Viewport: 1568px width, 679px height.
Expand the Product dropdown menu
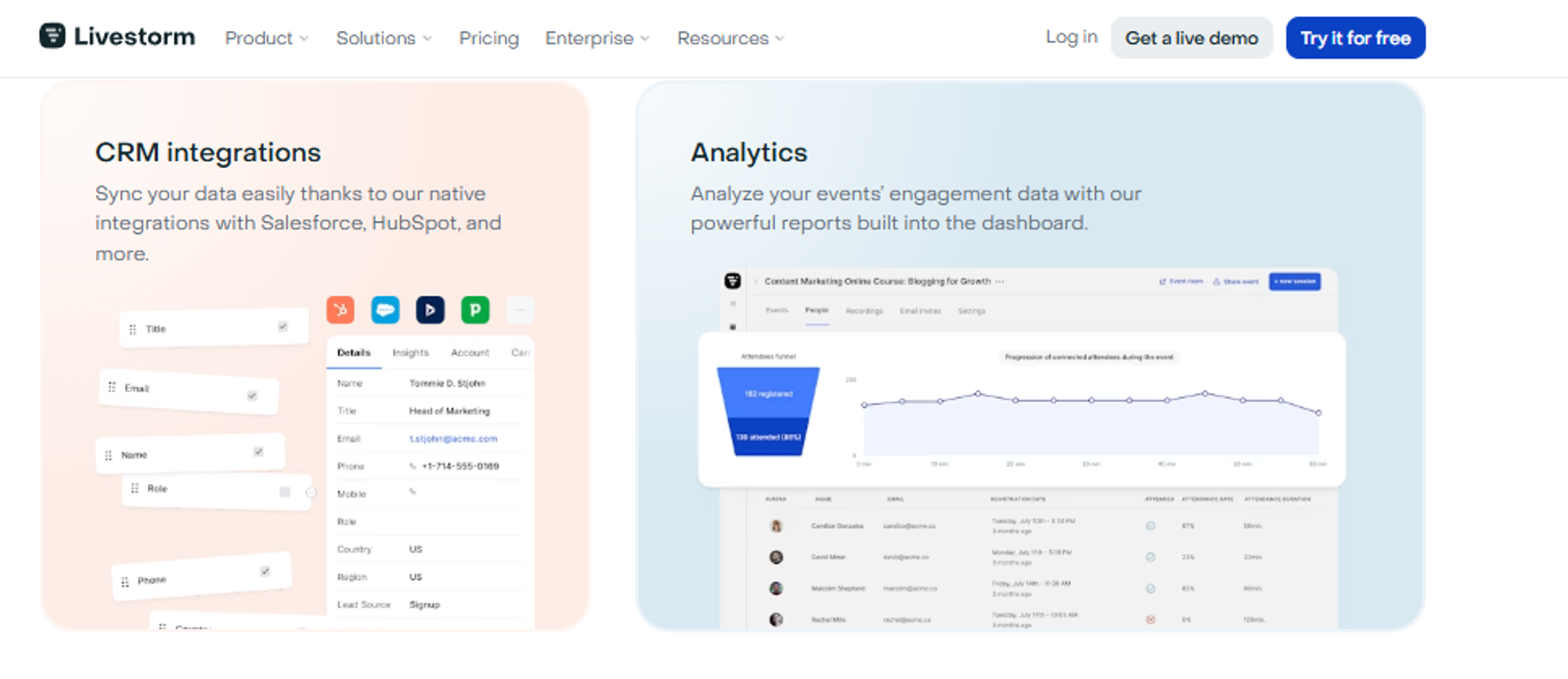coord(267,38)
